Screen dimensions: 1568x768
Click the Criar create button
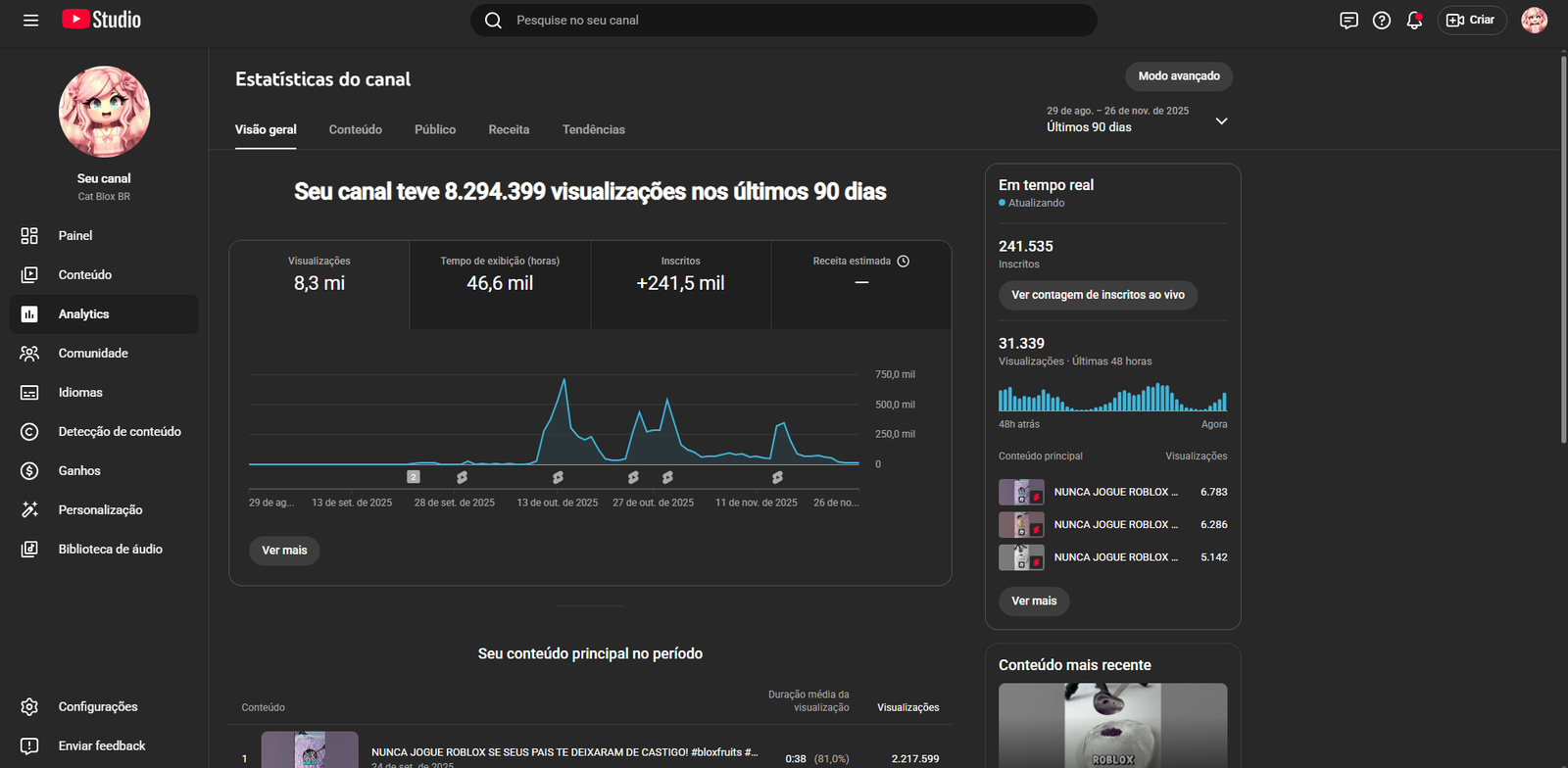tap(1471, 21)
